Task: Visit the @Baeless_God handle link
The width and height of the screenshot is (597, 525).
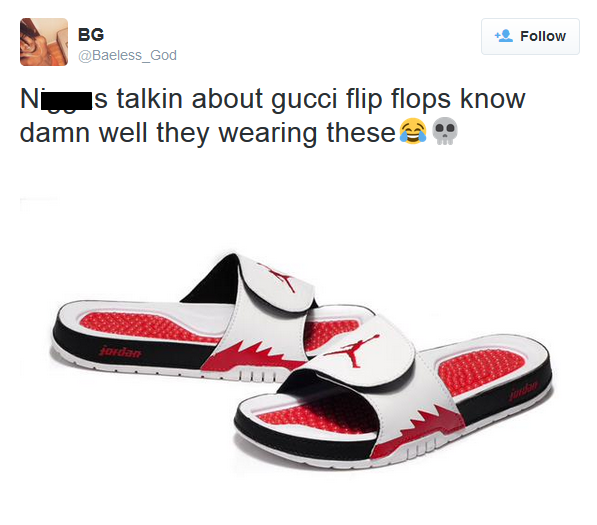Action: coord(127,55)
